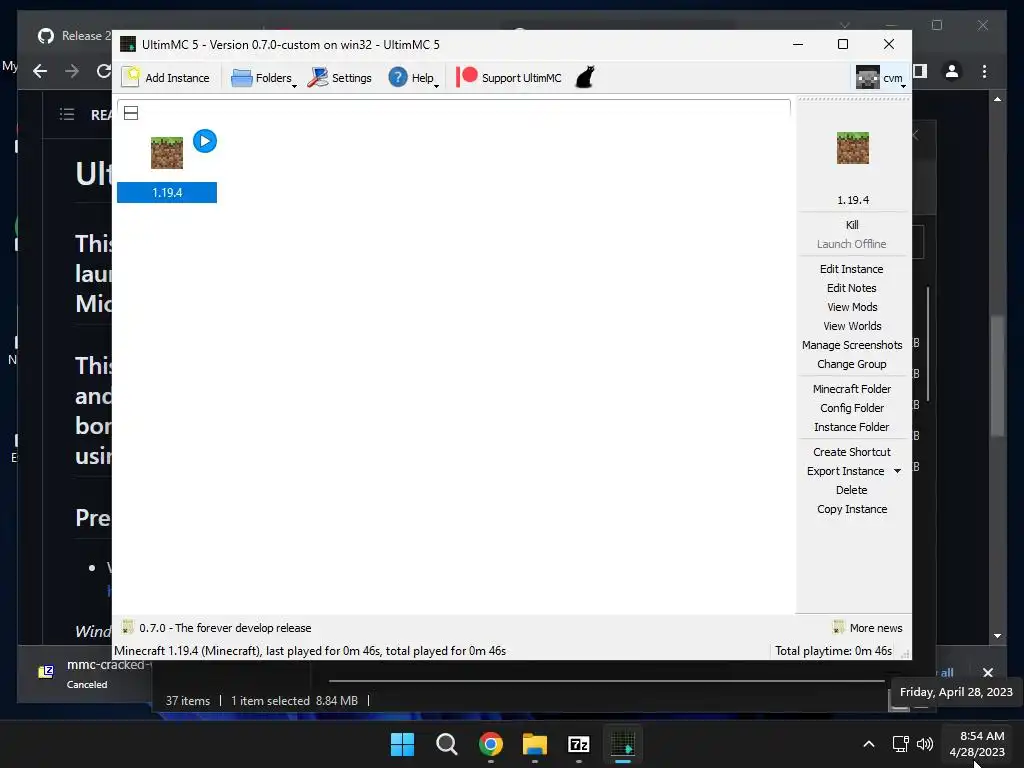Open Edit Instance
The height and width of the screenshot is (768, 1024).
852,269
